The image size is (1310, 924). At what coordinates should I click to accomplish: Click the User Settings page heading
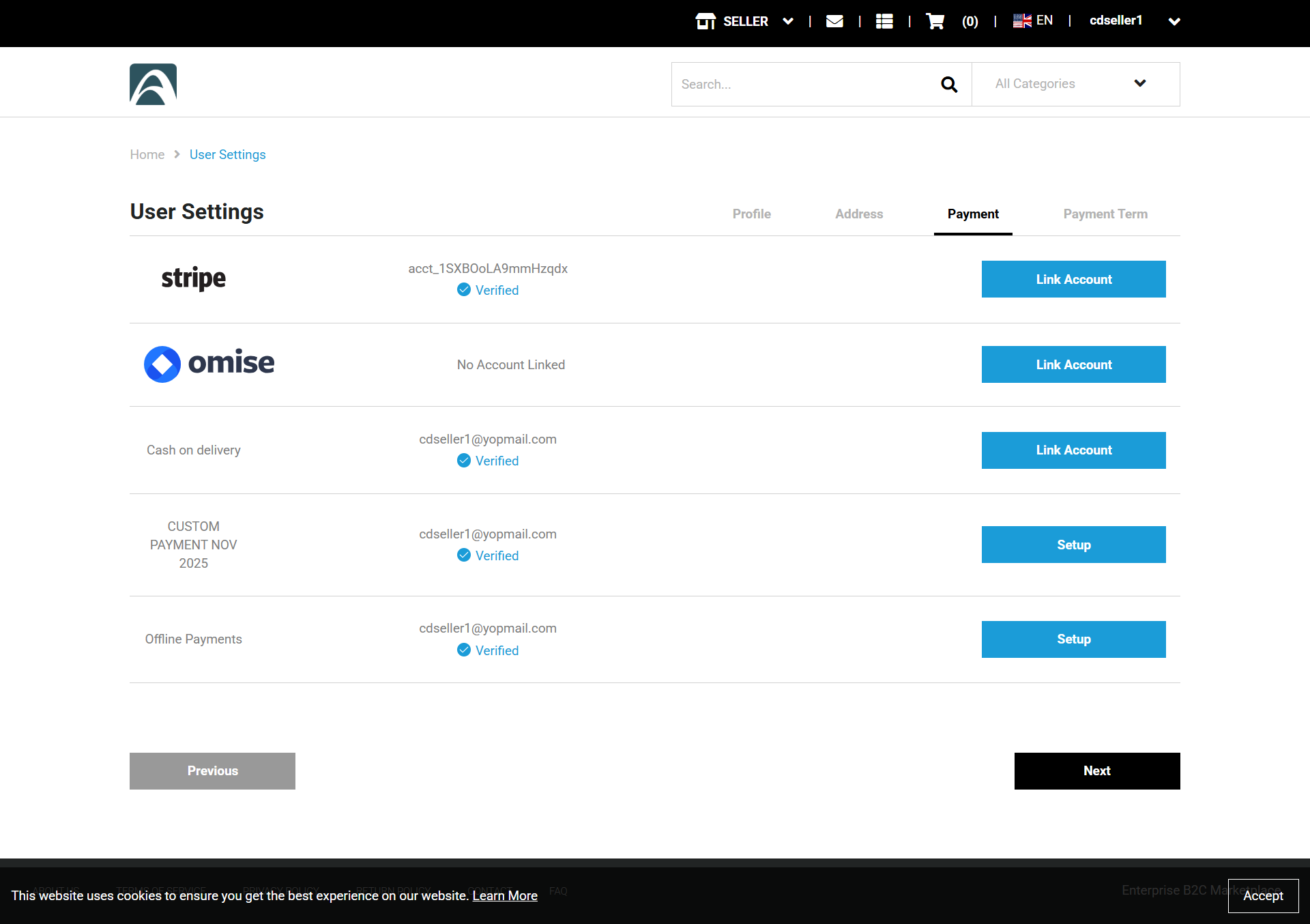pos(197,212)
